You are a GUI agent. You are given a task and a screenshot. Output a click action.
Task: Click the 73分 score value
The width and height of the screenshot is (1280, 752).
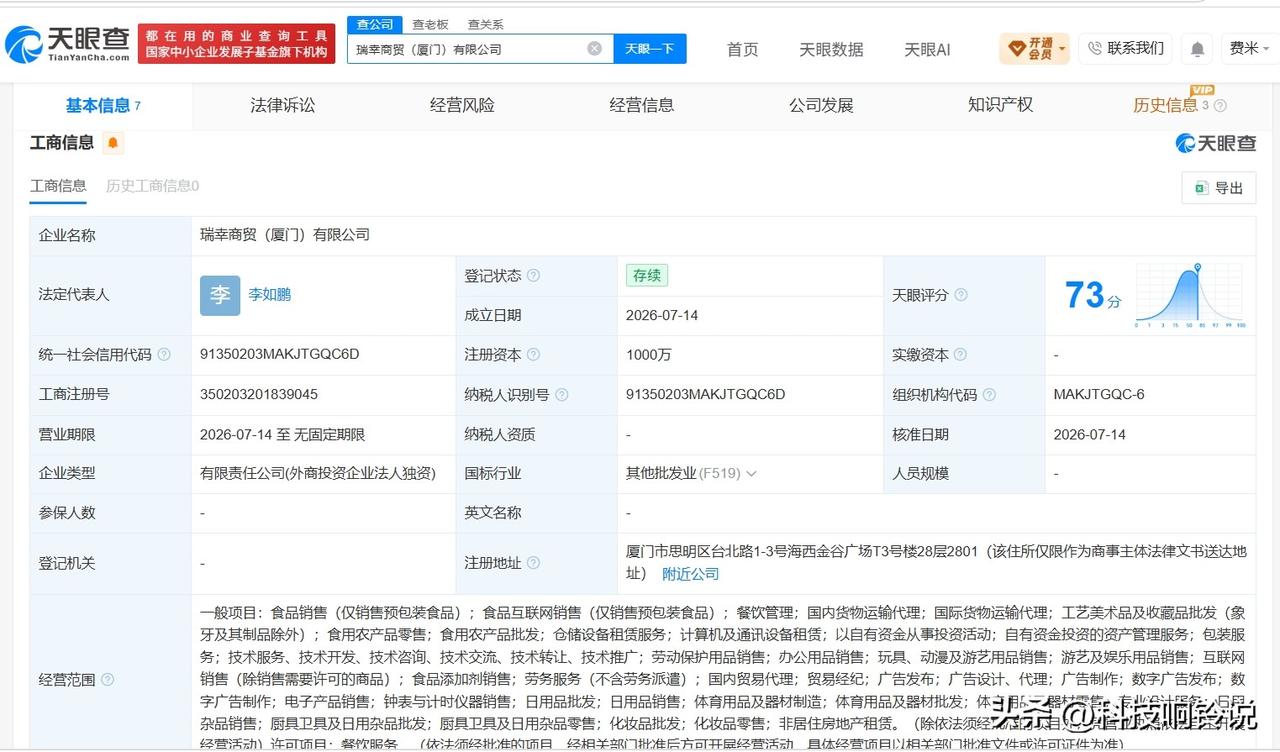[x=1093, y=296]
